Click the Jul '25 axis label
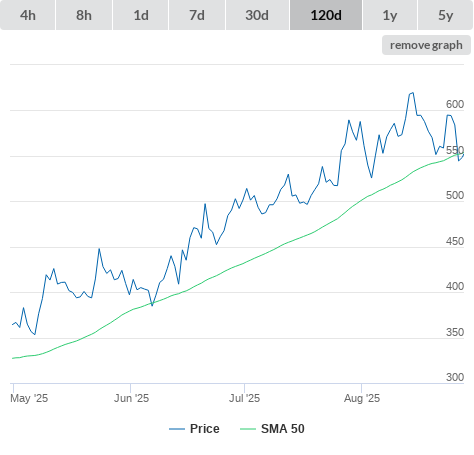This screenshot has height=455, width=474. 244,398
